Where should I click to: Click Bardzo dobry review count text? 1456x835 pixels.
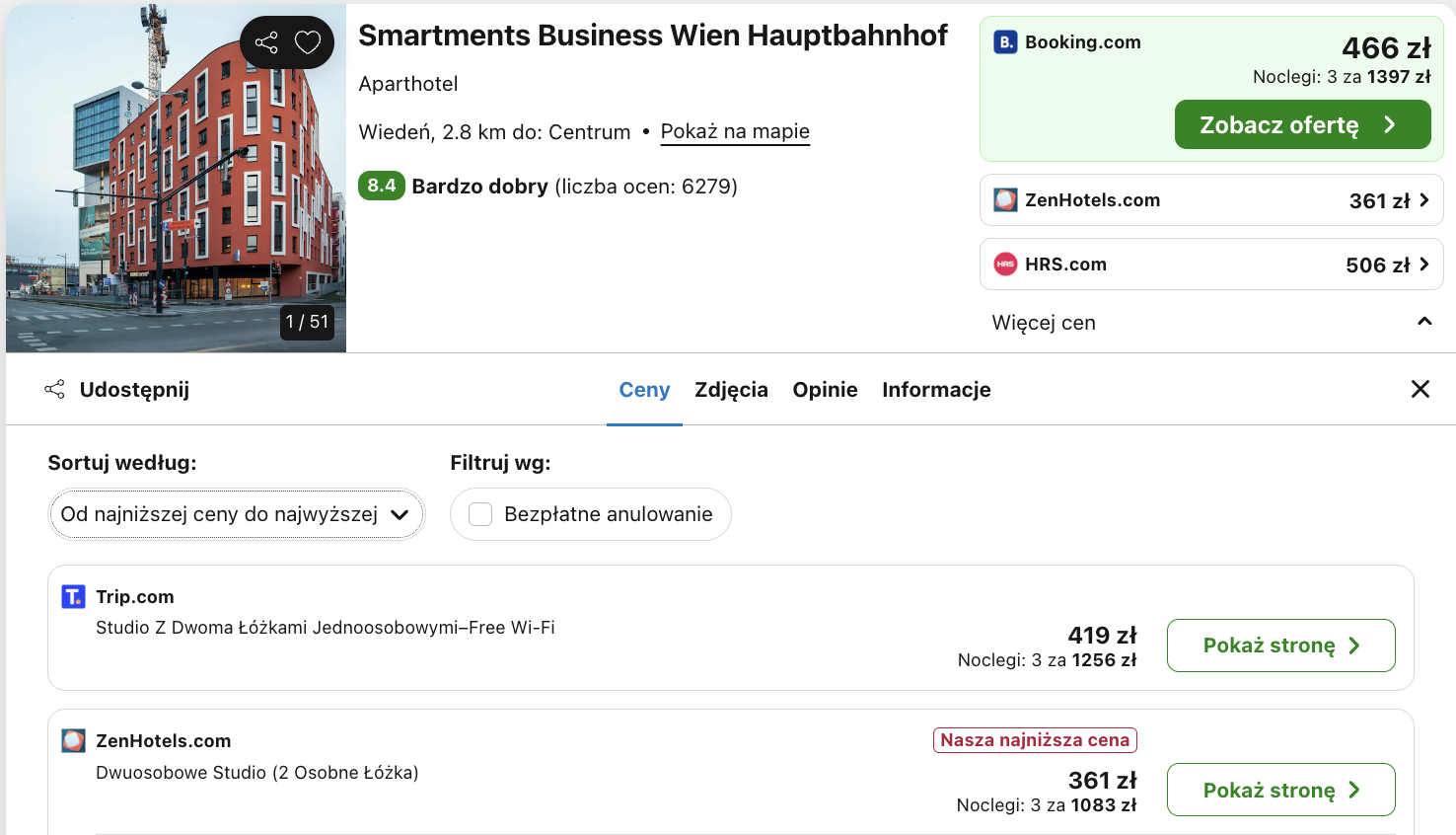click(574, 187)
